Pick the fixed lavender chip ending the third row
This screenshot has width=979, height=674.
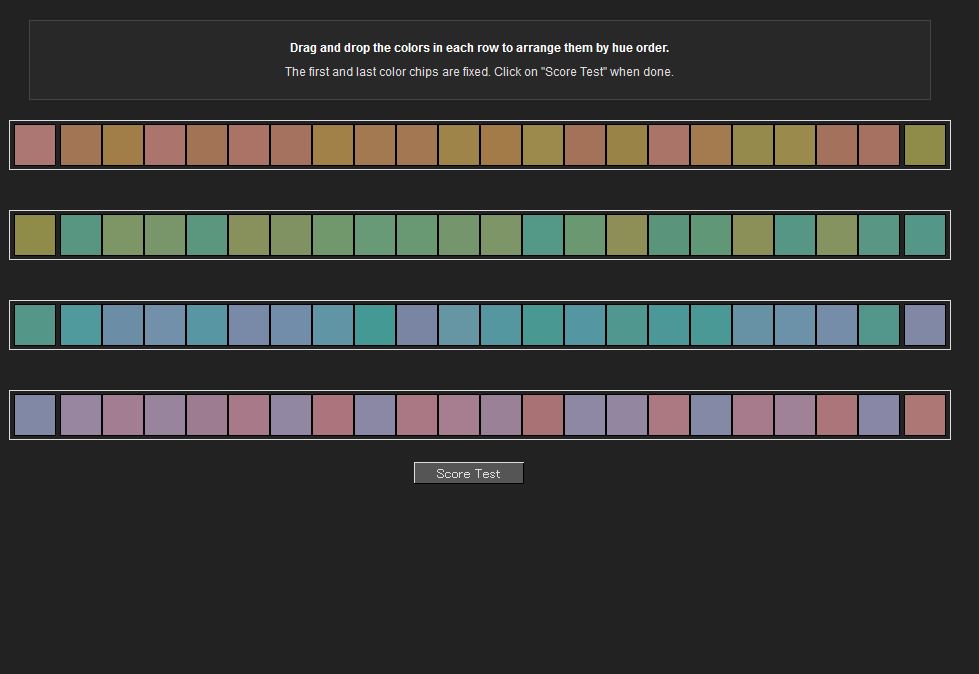coord(924,325)
